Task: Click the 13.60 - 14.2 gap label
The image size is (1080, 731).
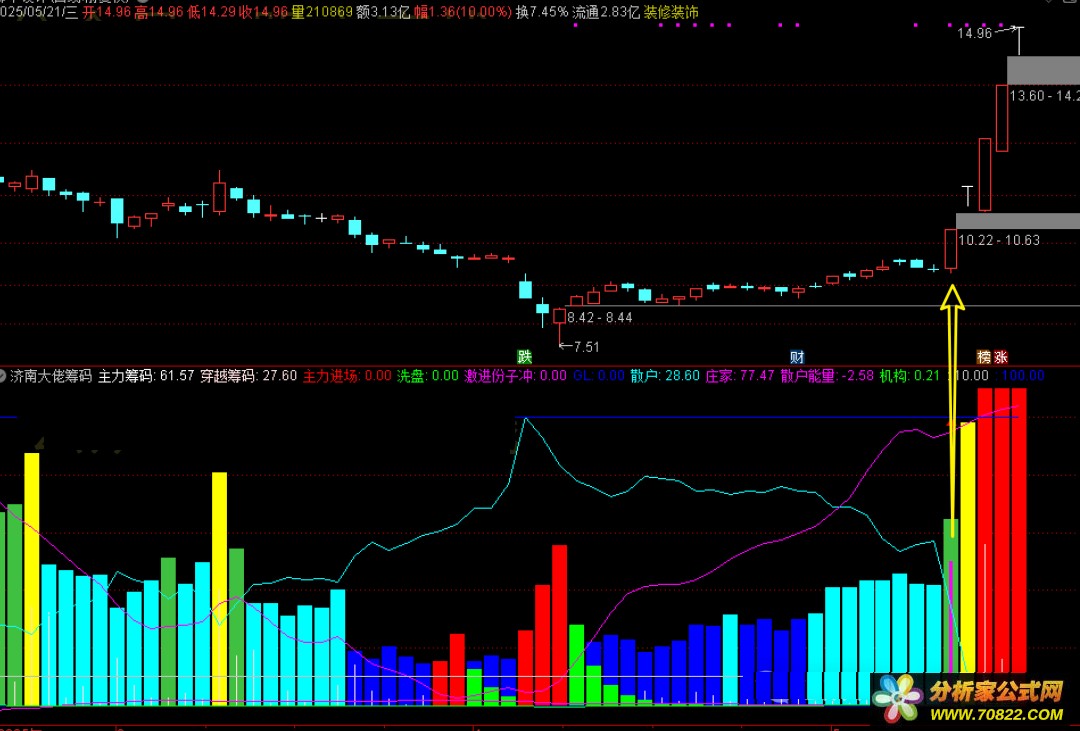Action: 1044,96
